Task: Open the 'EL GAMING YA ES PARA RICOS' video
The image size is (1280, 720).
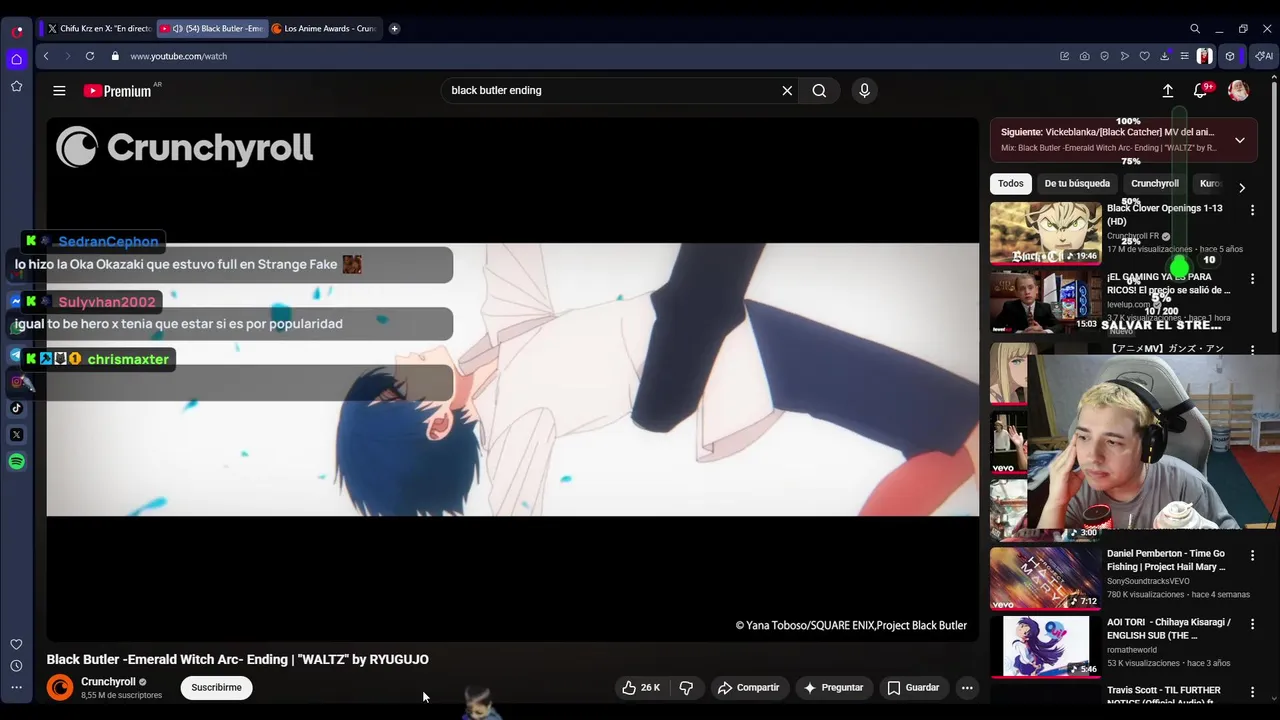Action: 1045,301
